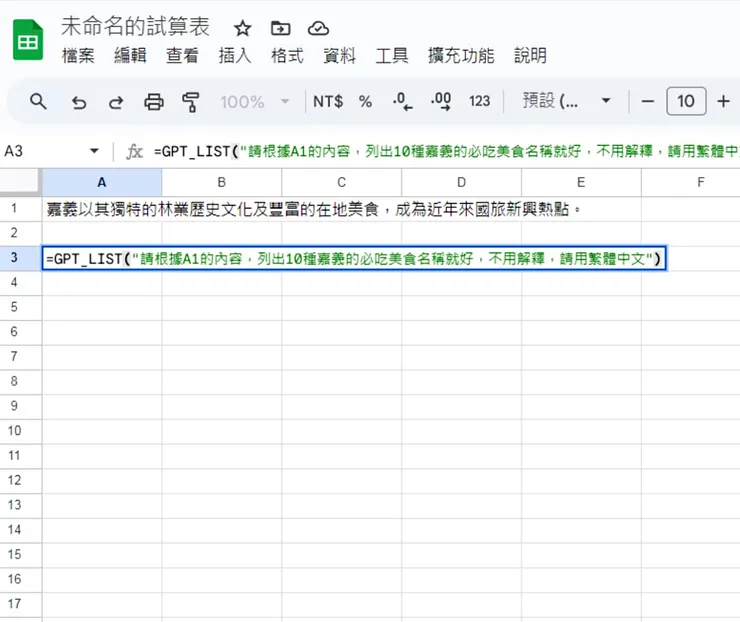740x622 pixels.
Task: Select empty cell A2
Action: tap(102, 233)
